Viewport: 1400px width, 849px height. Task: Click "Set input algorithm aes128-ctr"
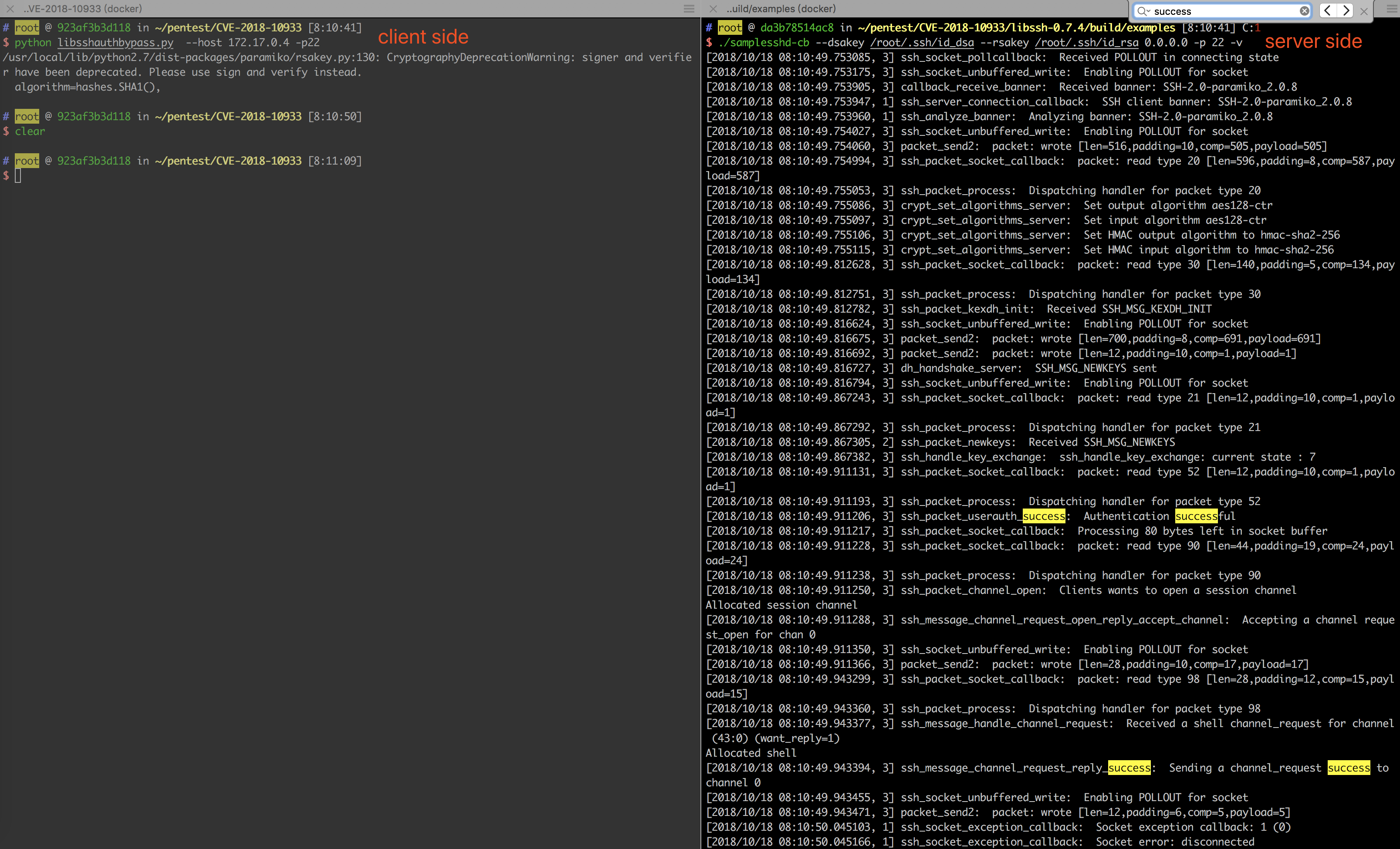(x=1175, y=220)
